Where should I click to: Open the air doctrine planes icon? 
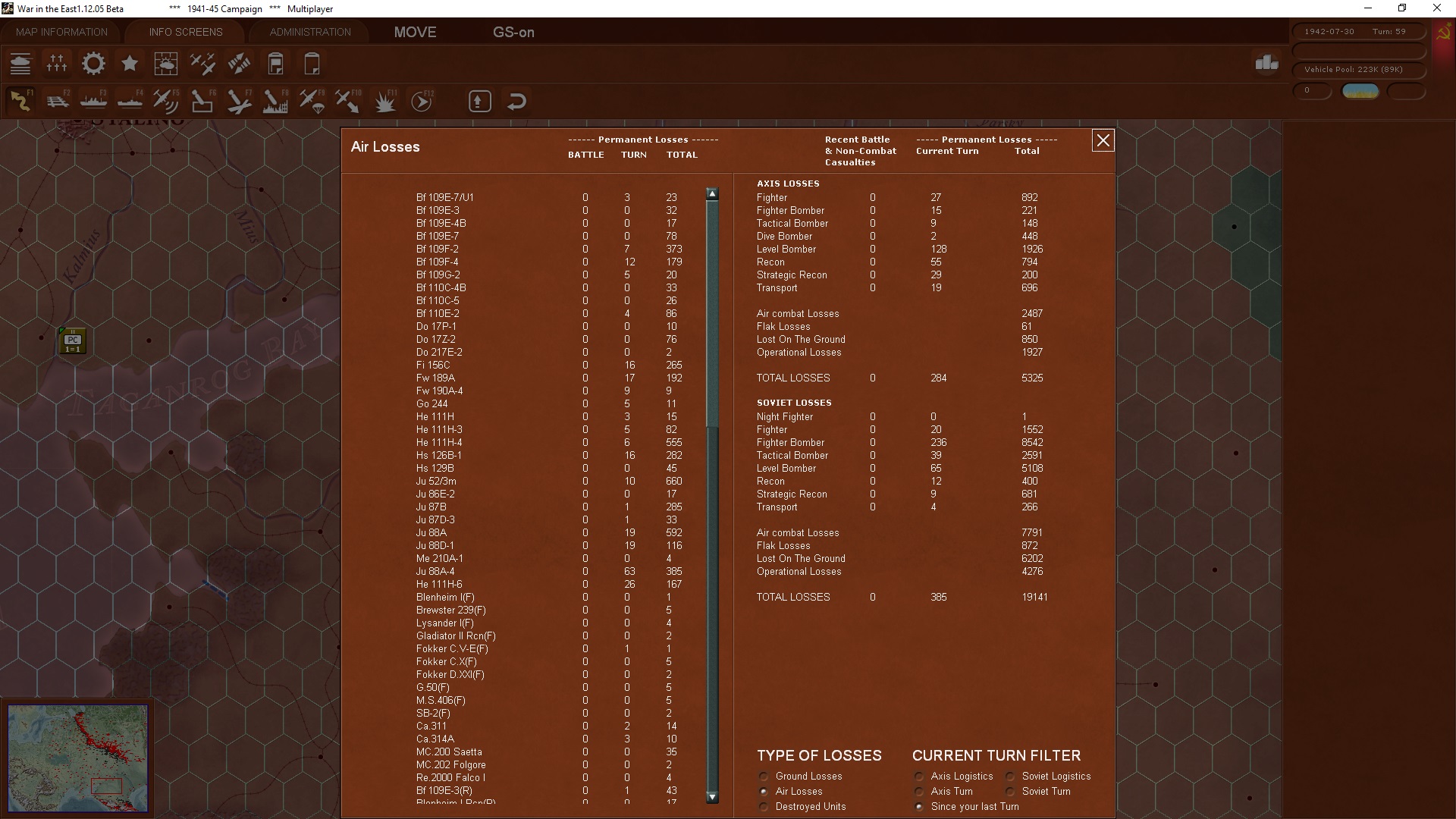click(202, 64)
